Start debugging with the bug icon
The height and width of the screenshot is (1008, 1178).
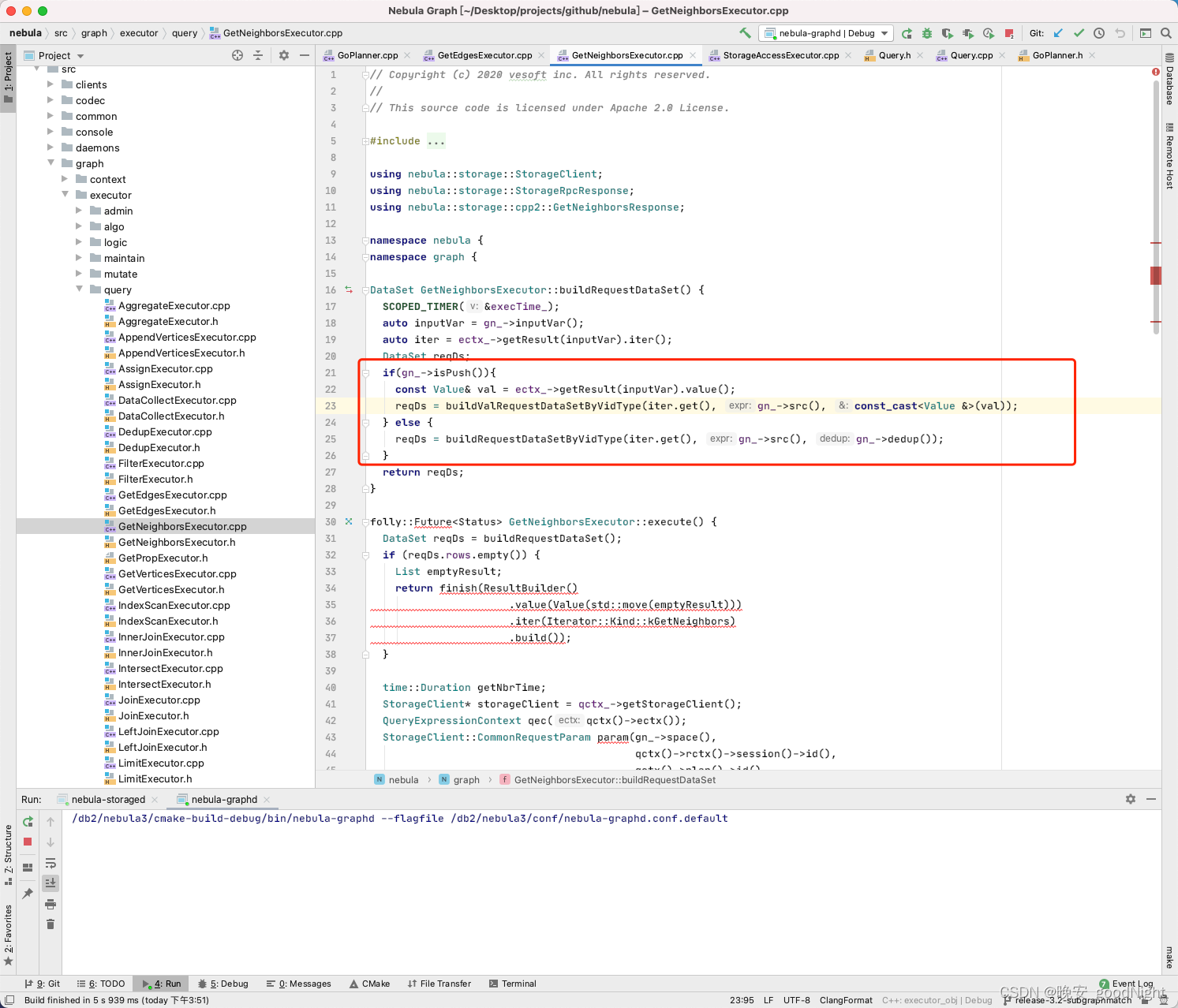tap(927, 33)
